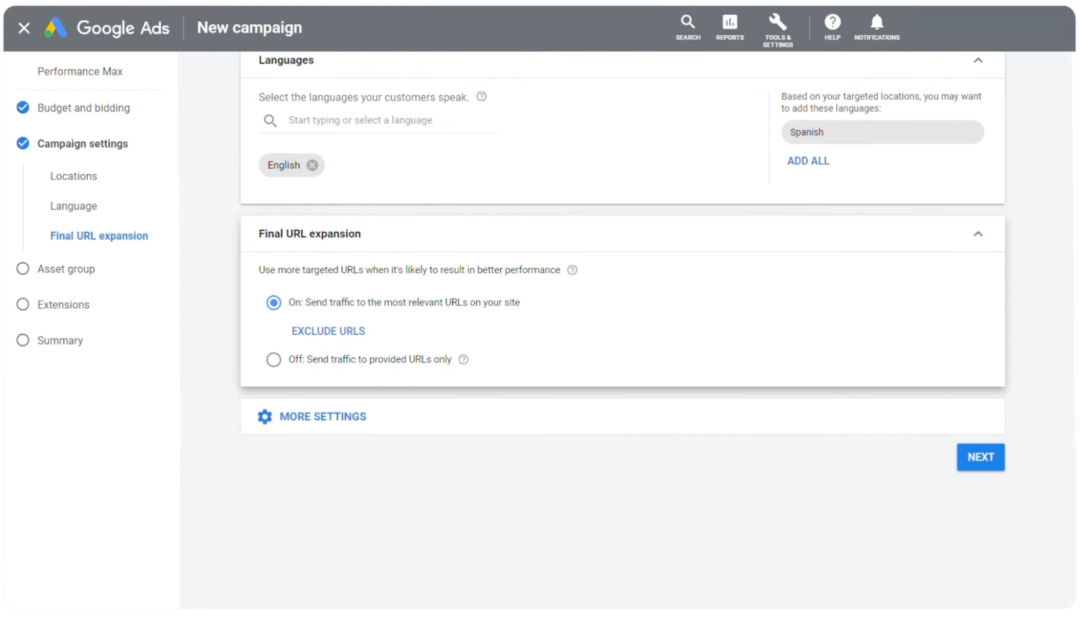
Task: Select Off: Send traffic to provided URLs only
Action: [x=273, y=360]
